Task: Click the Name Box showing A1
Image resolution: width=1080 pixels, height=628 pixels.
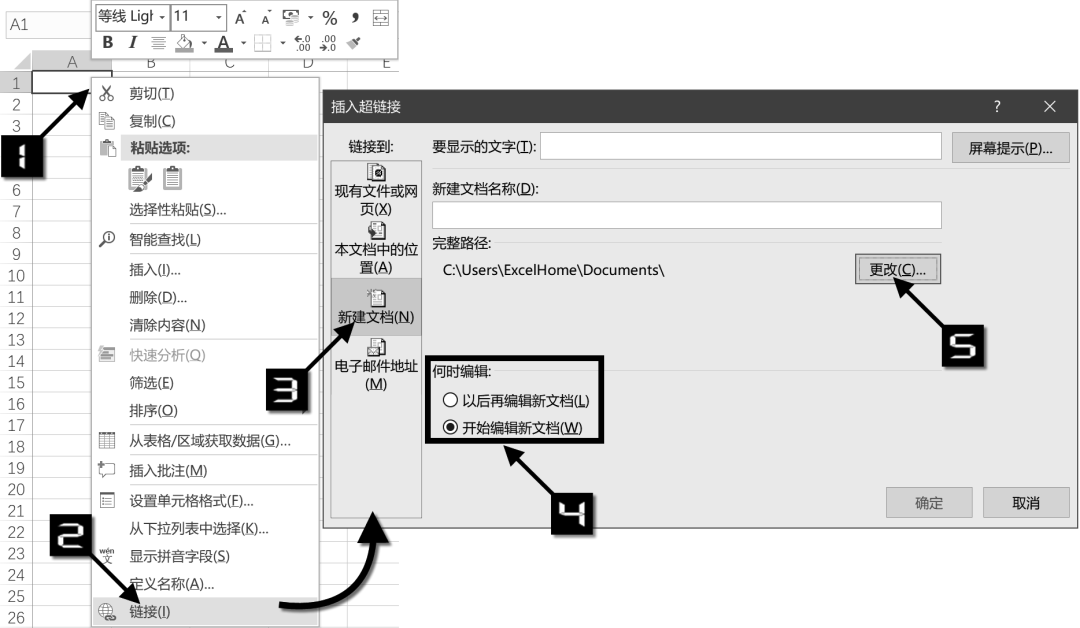Action: pyautogui.click(x=50, y=25)
